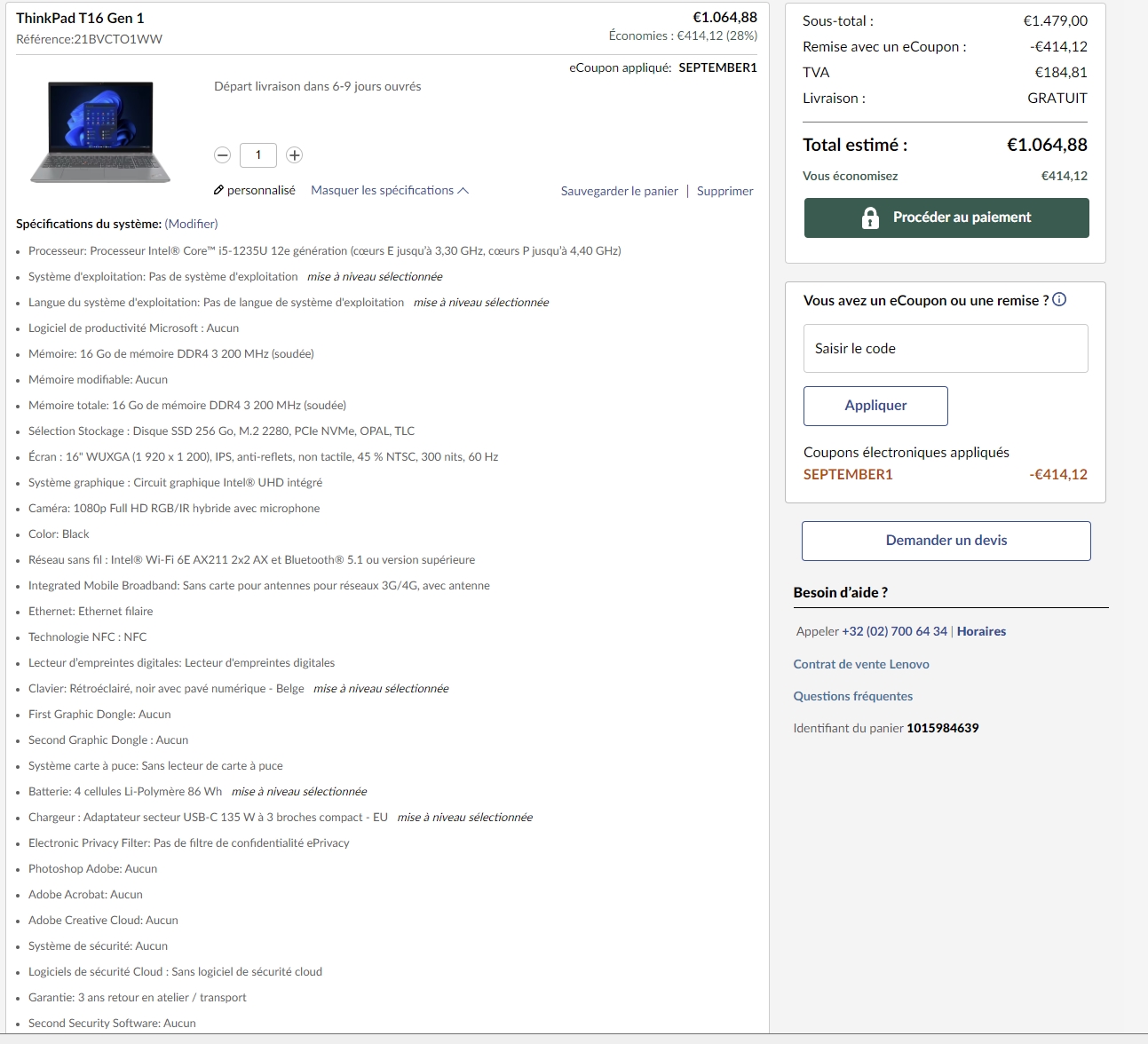The width and height of the screenshot is (1148, 1044).
Task: Click Demander un devis button
Action: (946, 541)
